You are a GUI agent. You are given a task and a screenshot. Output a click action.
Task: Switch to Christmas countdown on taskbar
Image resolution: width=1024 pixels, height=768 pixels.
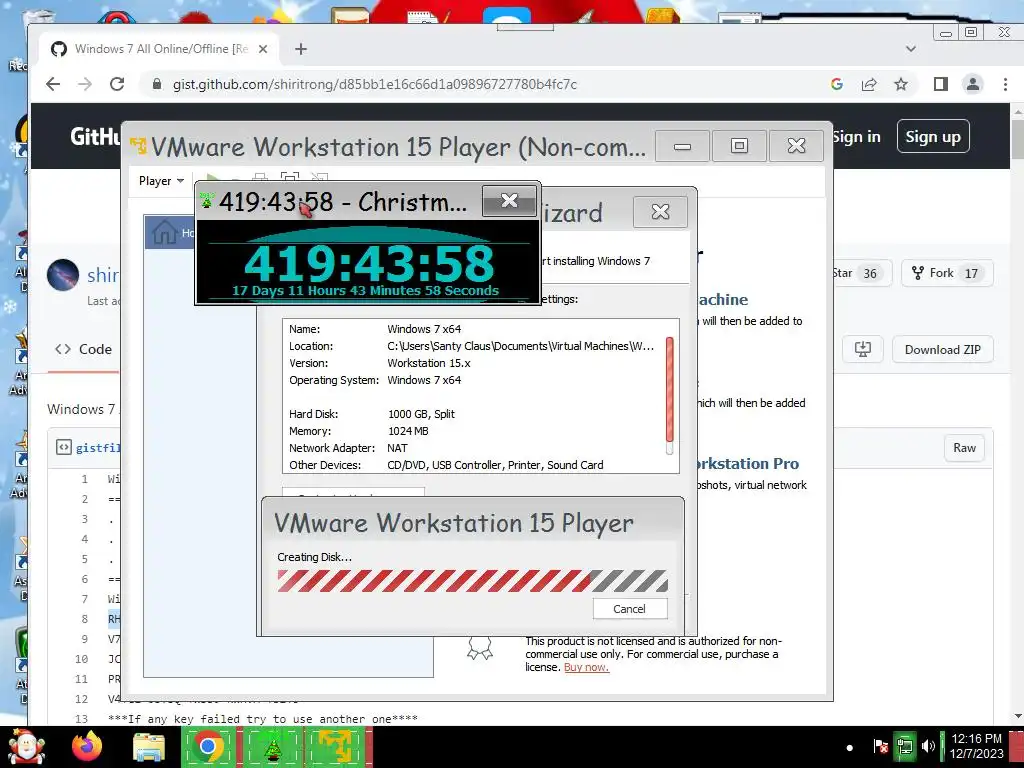pyautogui.click(x=273, y=746)
